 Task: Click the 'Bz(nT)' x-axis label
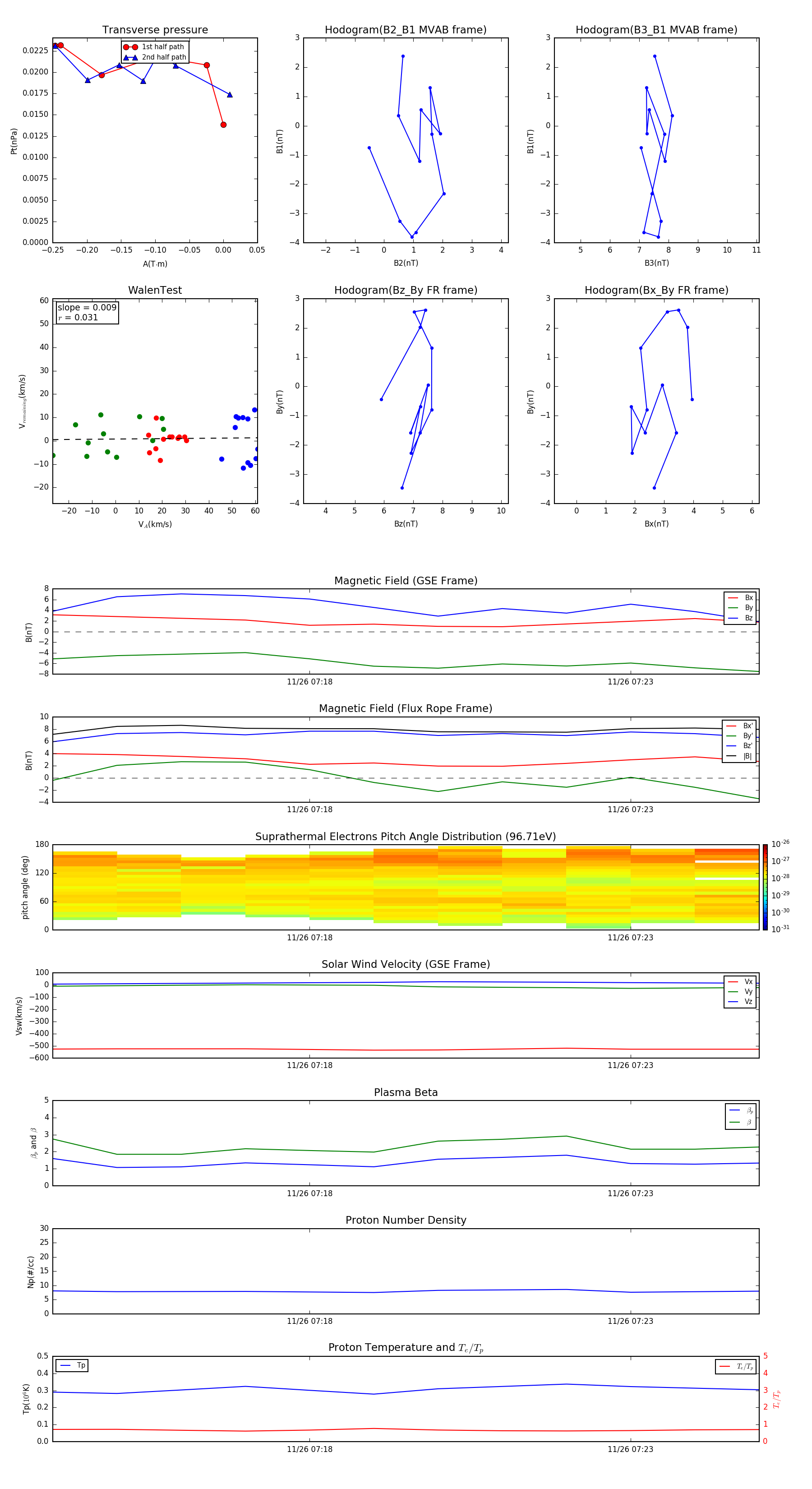406,524
